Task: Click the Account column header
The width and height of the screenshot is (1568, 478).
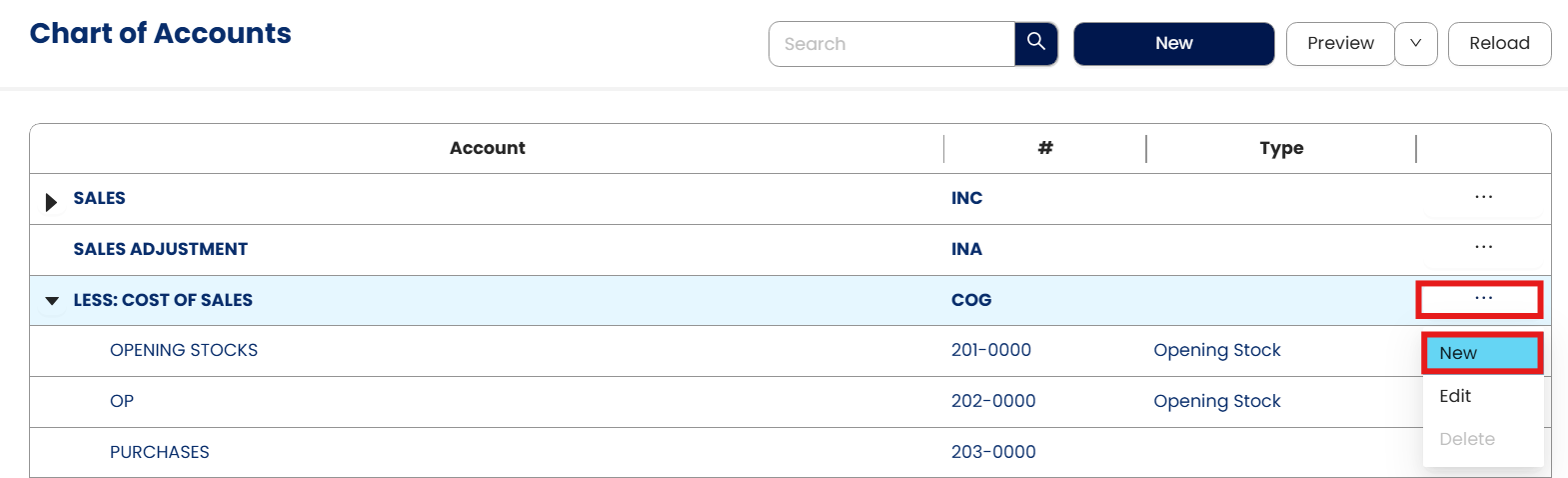Action: click(x=487, y=148)
